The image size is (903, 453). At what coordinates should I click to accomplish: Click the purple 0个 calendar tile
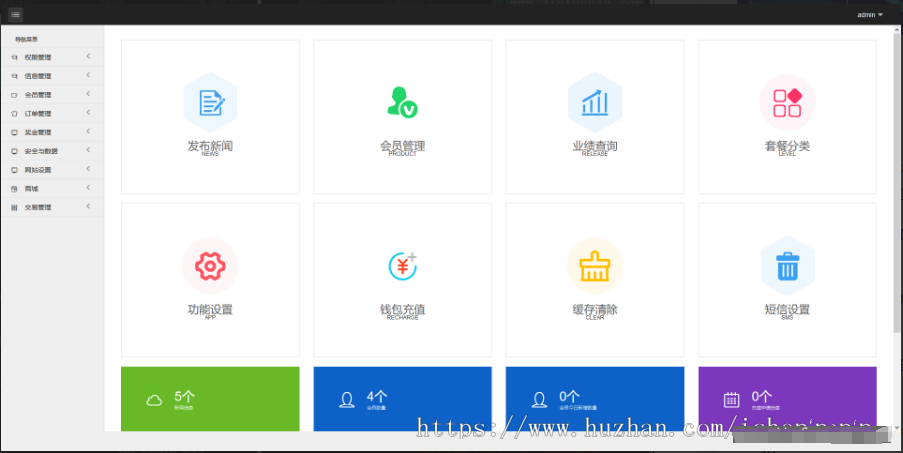[x=787, y=399]
